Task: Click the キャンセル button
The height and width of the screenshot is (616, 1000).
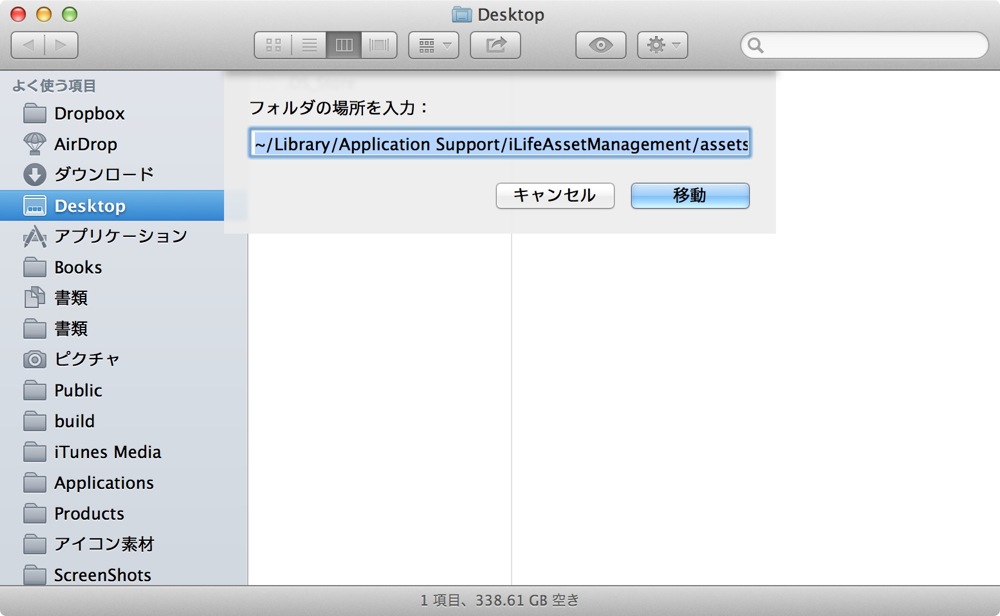Action: (555, 195)
